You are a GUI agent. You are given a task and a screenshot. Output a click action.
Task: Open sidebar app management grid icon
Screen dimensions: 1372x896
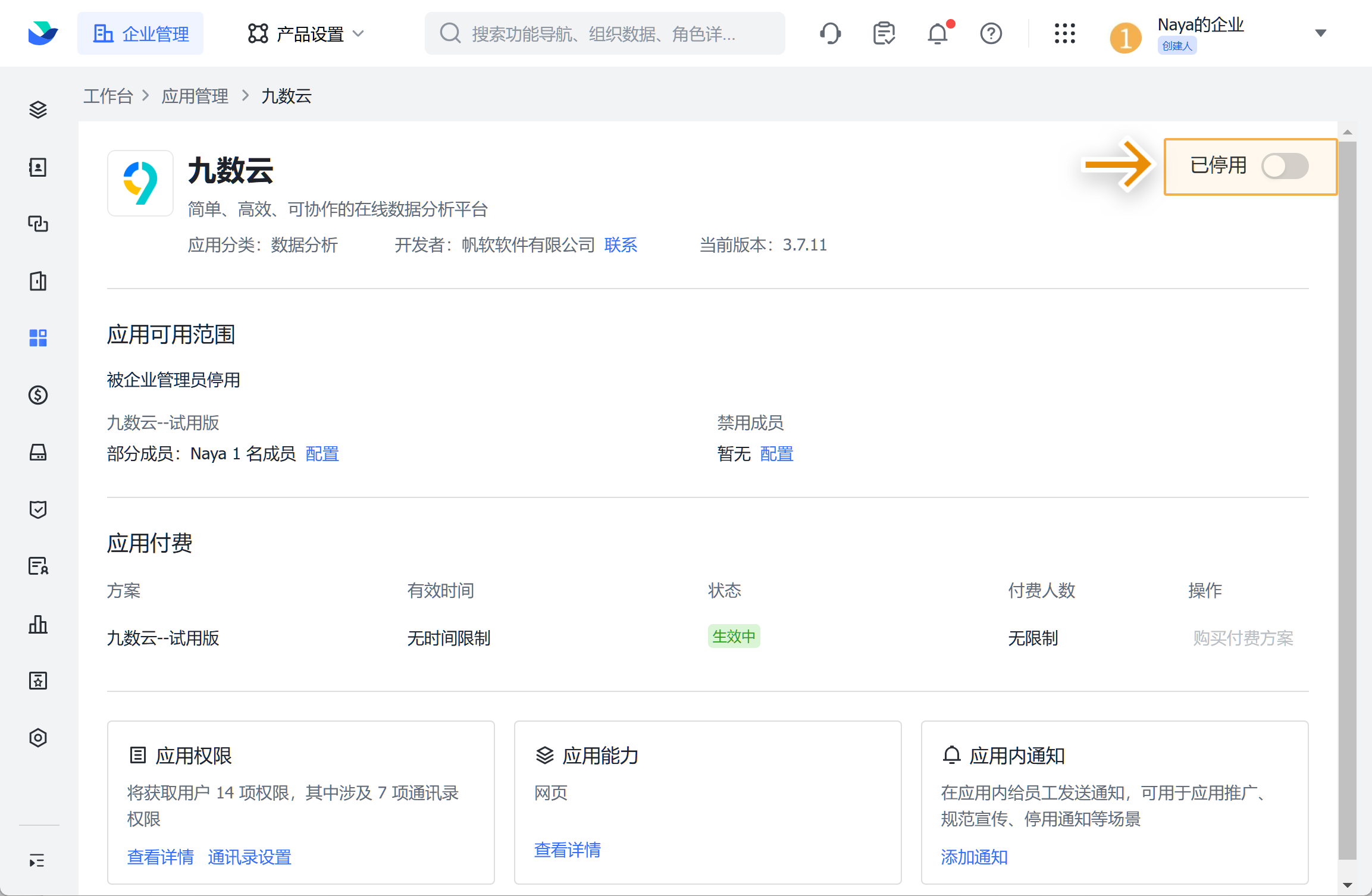(x=38, y=338)
